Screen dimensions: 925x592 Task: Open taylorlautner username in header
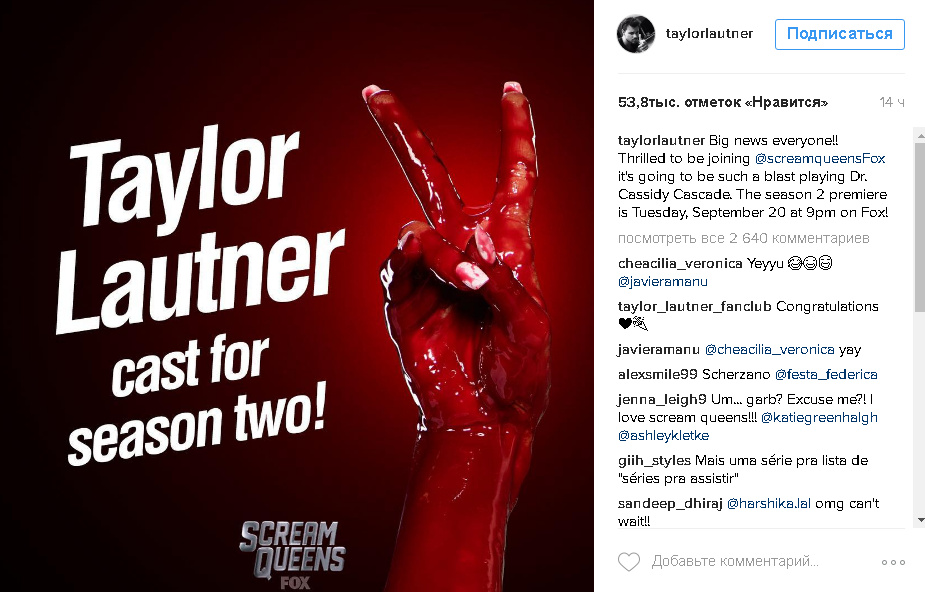click(x=709, y=34)
